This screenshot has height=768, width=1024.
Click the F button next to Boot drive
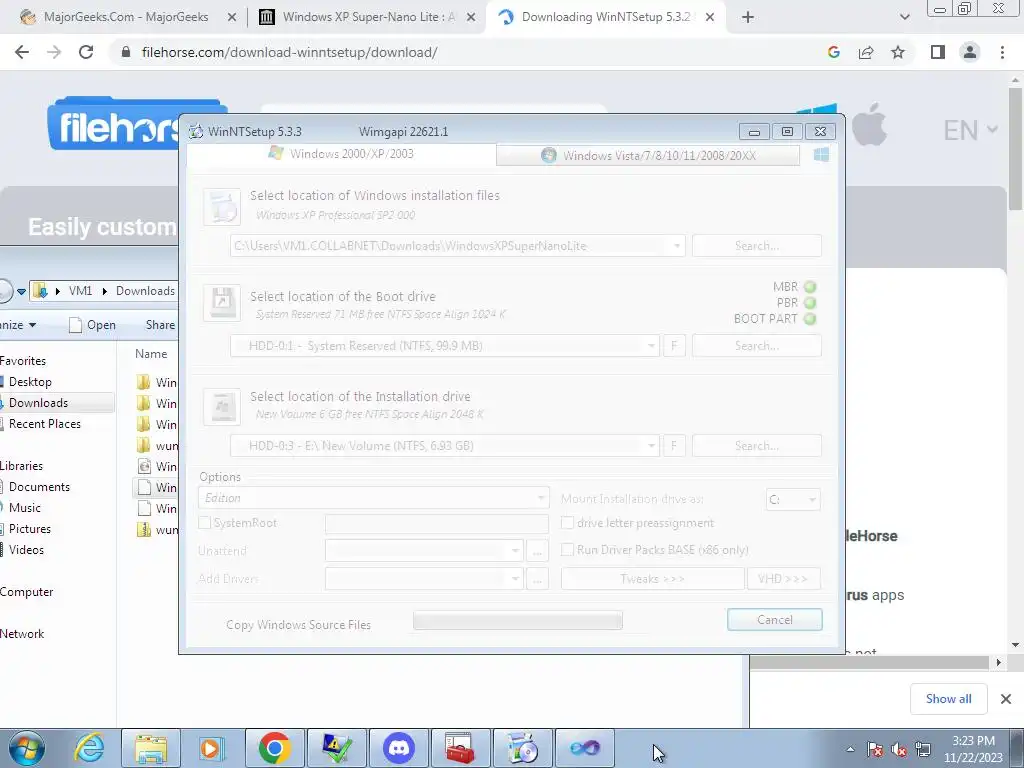(x=674, y=345)
